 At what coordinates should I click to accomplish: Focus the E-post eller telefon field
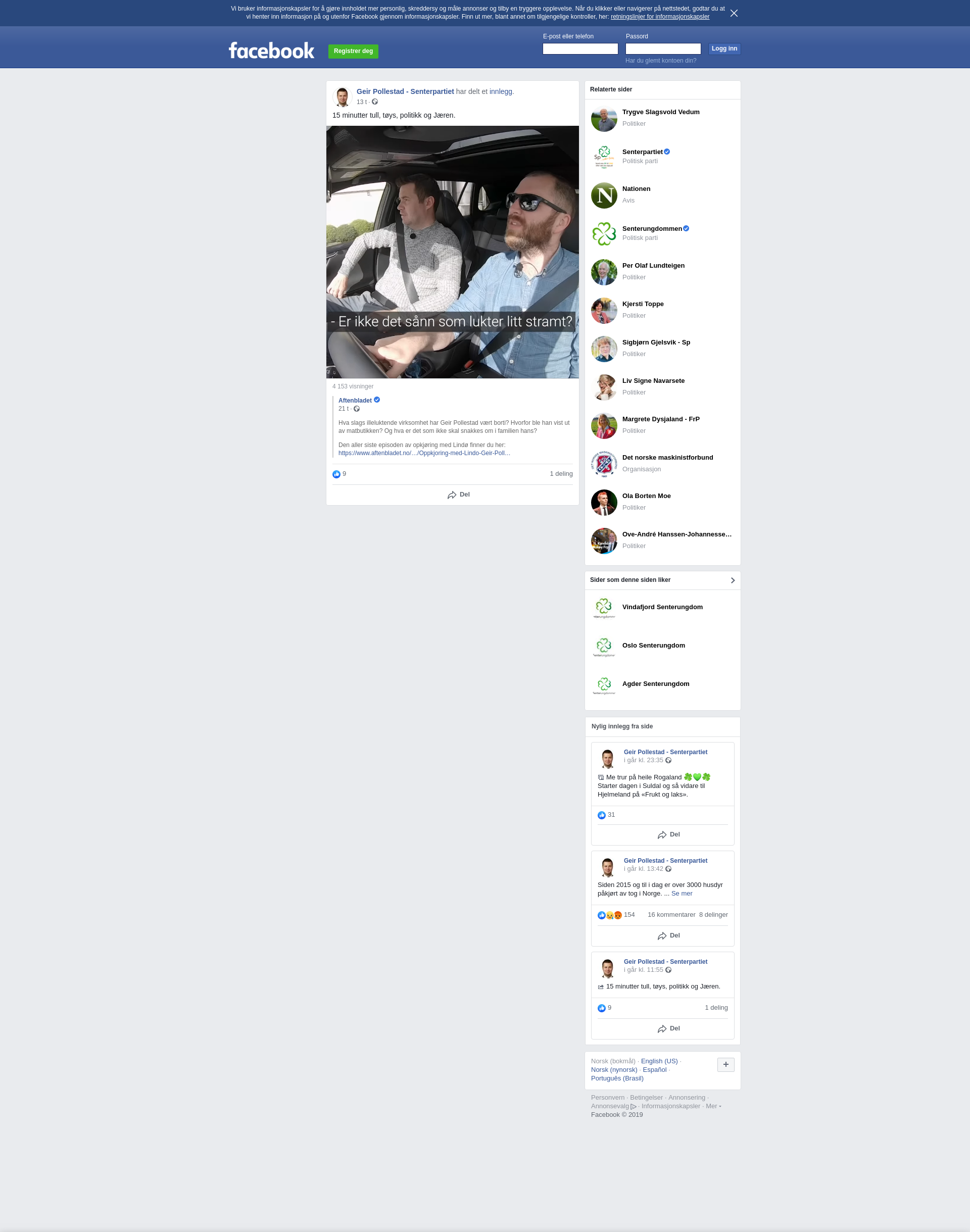(580, 49)
